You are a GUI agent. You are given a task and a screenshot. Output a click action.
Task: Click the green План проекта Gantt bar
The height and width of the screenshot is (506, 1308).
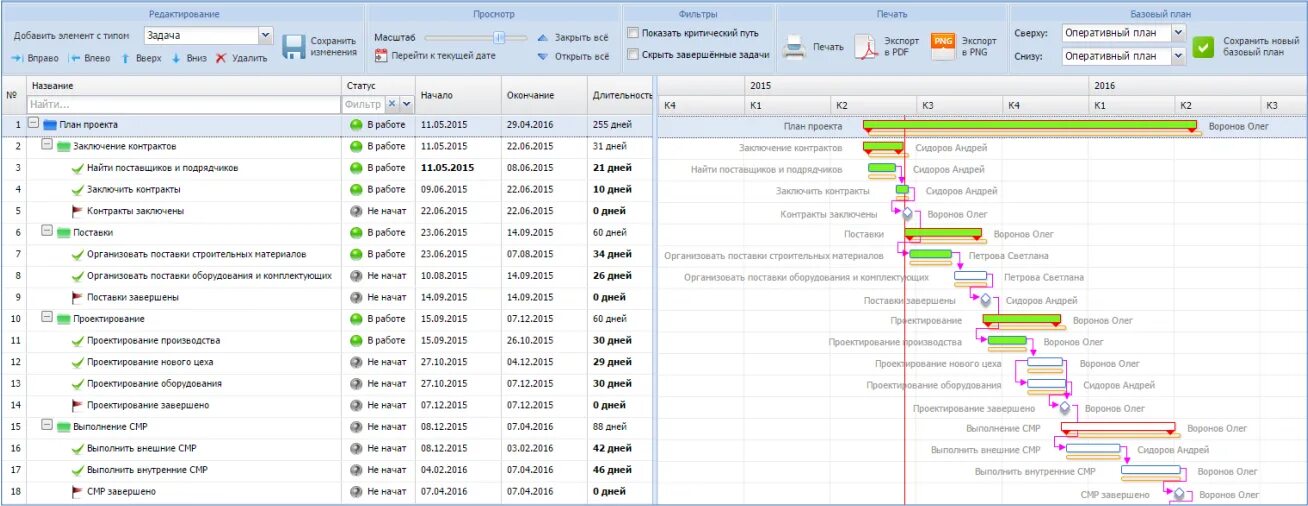coord(1030,125)
